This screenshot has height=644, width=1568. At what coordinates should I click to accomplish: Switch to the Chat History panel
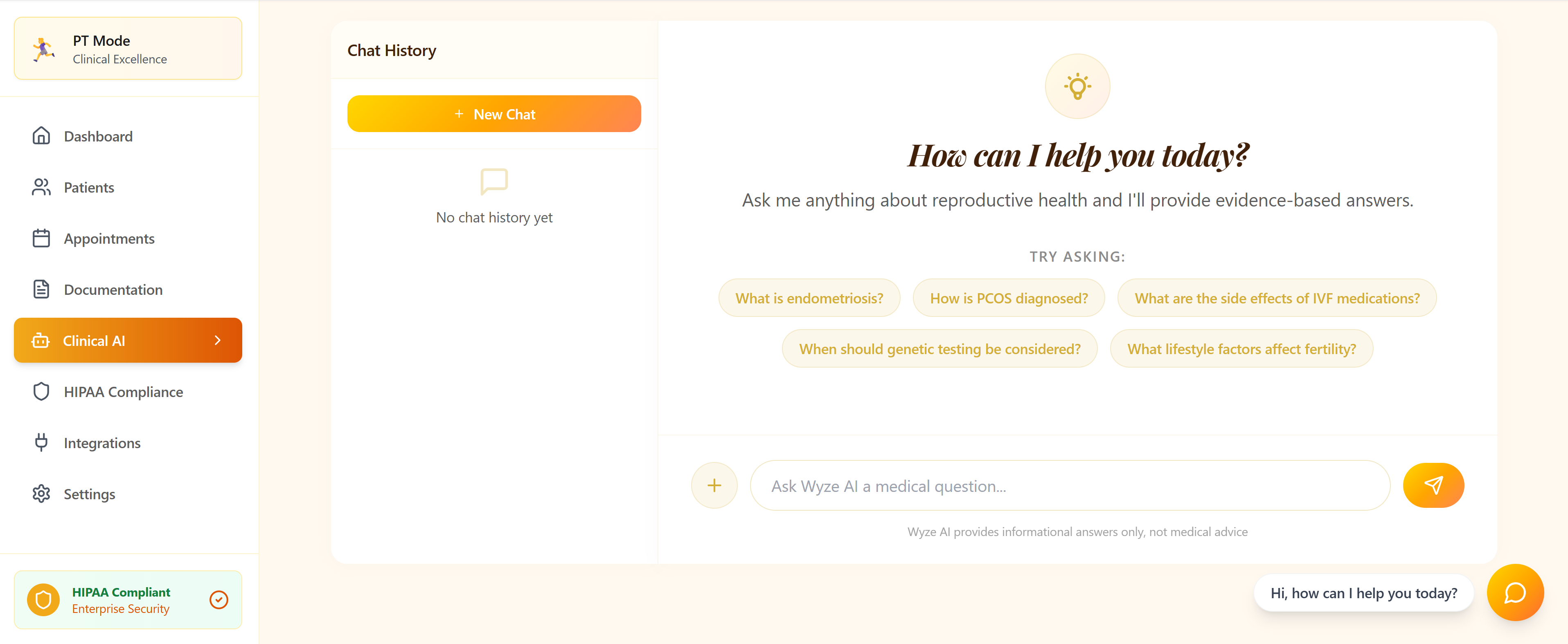tap(392, 50)
